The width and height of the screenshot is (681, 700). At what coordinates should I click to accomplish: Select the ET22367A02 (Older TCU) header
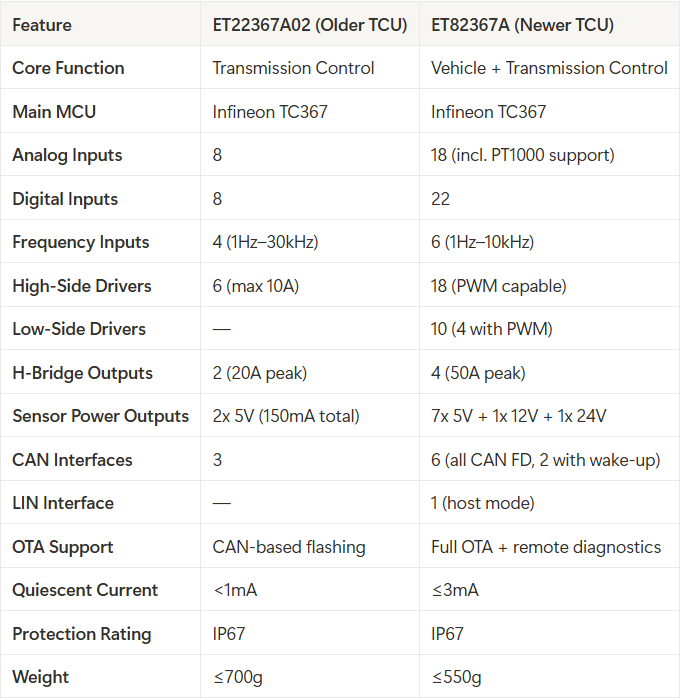point(310,25)
